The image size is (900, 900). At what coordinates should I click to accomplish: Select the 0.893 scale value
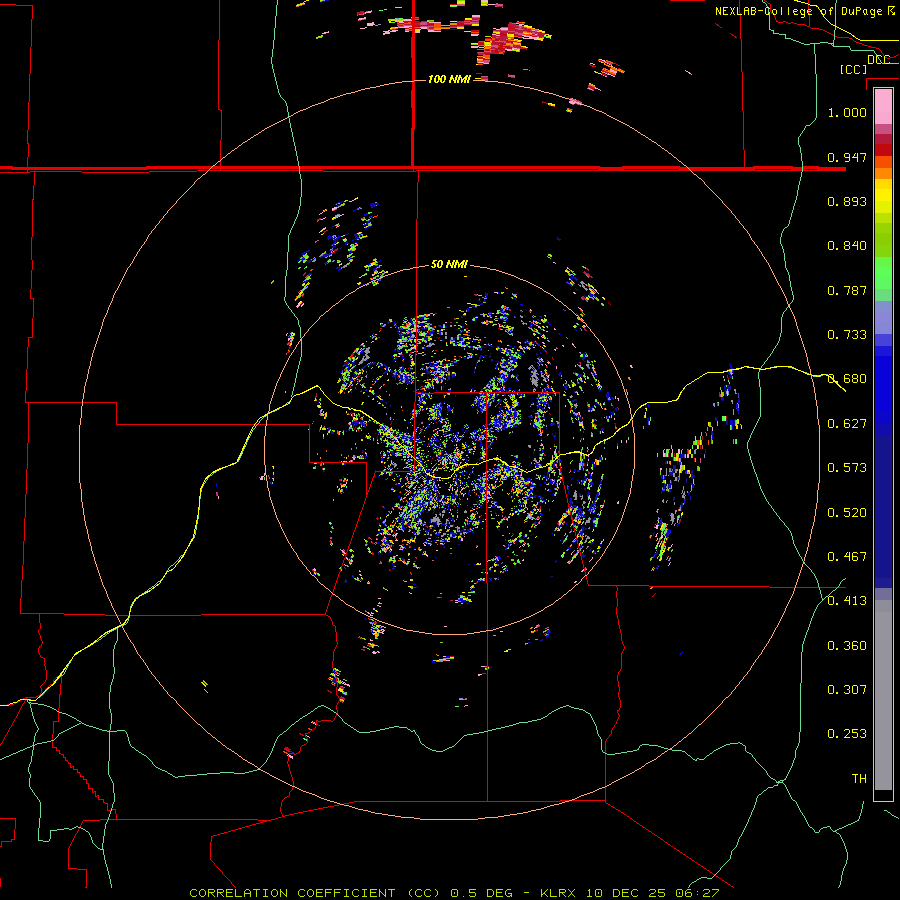[x=847, y=201]
